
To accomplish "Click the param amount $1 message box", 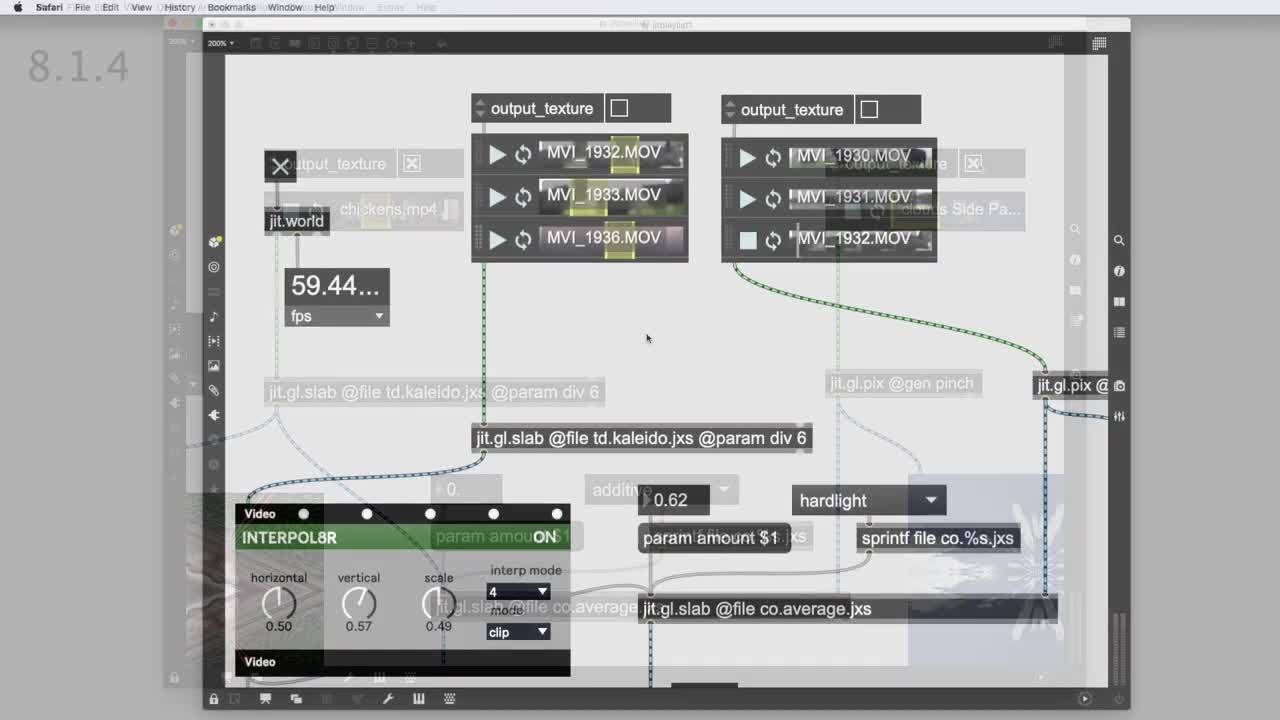I will click(714, 538).
